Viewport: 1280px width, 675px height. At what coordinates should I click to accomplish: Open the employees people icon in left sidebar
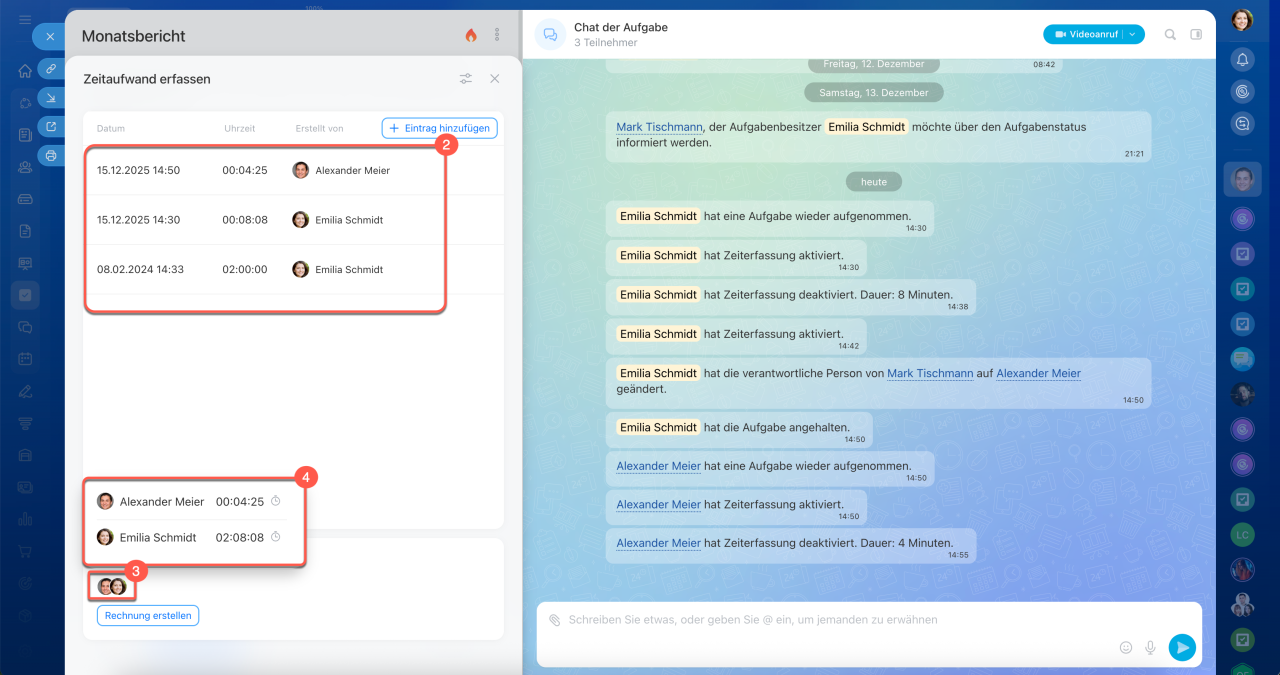(x=25, y=167)
